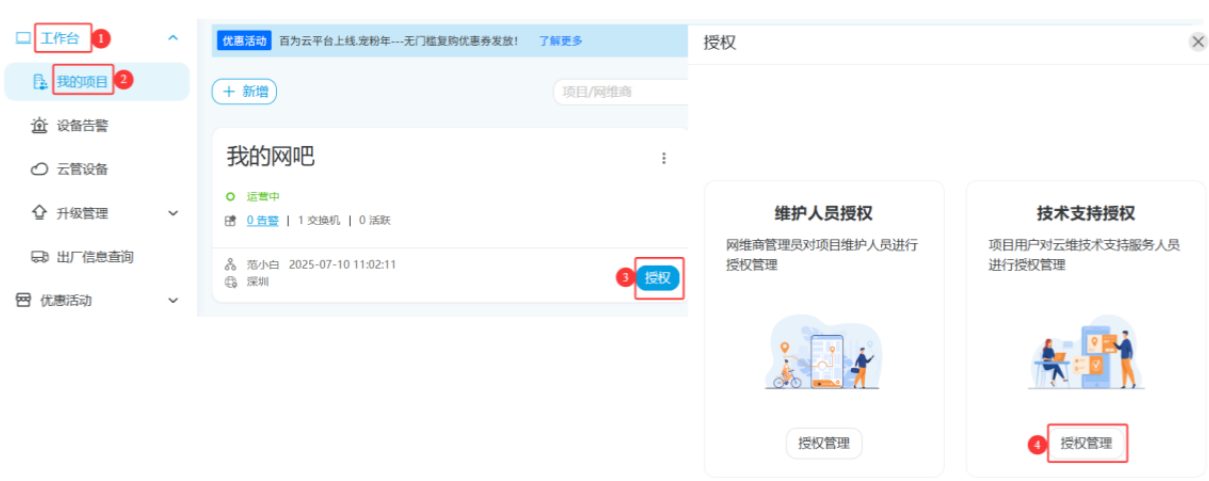Click the 云管设备 cloud icon
Screen dimensions: 1209x481
coord(39,169)
